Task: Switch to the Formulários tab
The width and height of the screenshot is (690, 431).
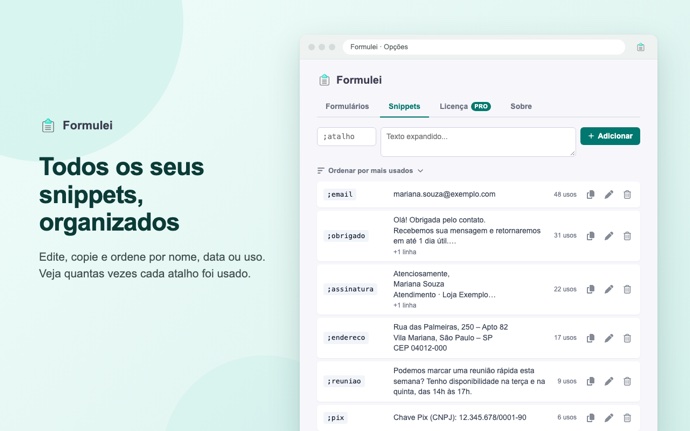Action: pos(347,107)
